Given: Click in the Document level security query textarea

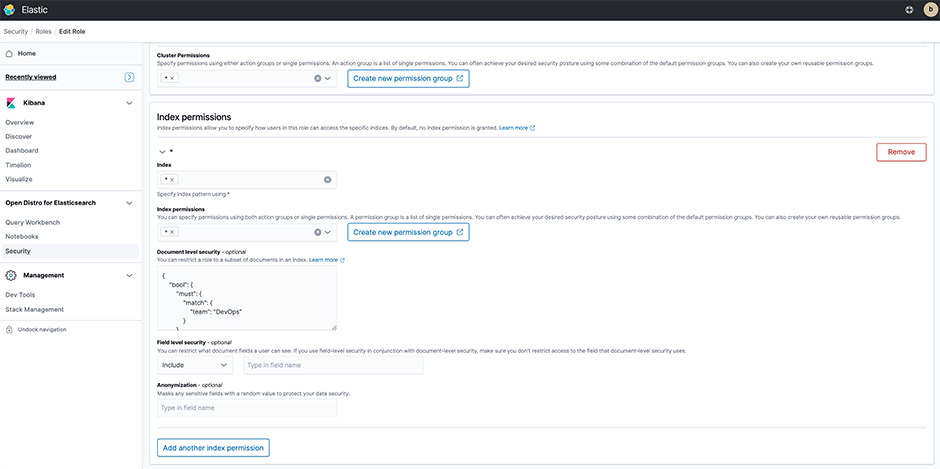Looking at the screenshot, I should click(247, 298).
